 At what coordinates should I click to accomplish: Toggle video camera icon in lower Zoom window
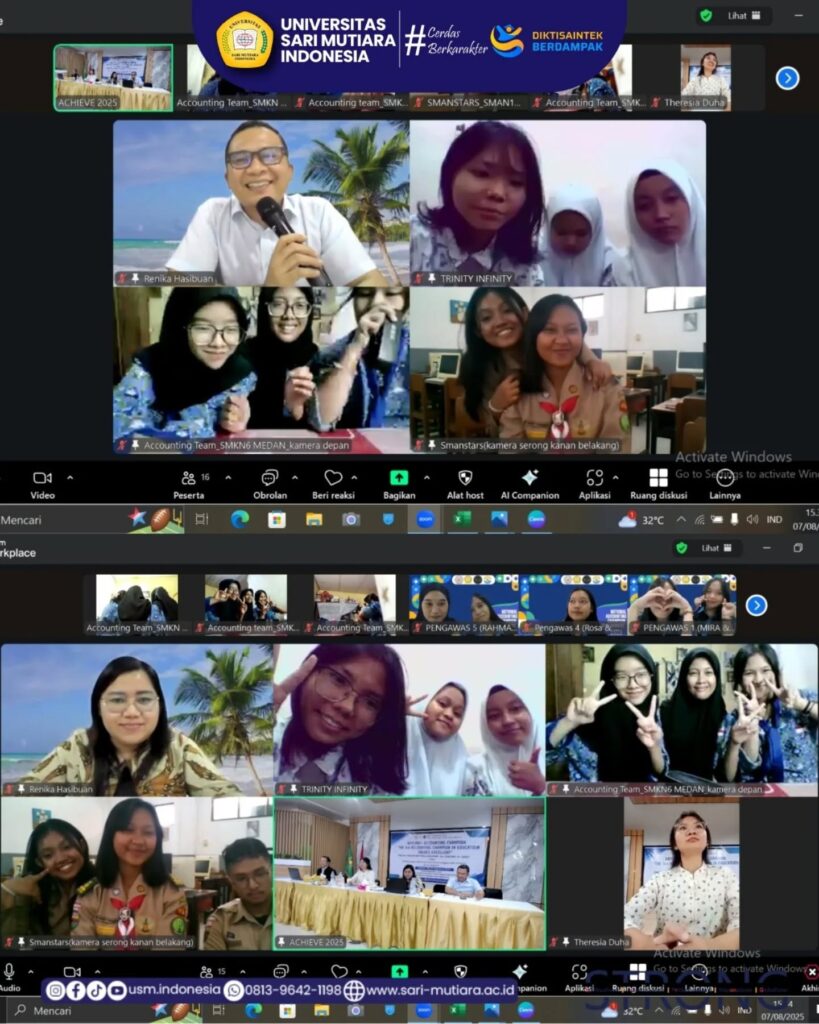click(72, 972)
